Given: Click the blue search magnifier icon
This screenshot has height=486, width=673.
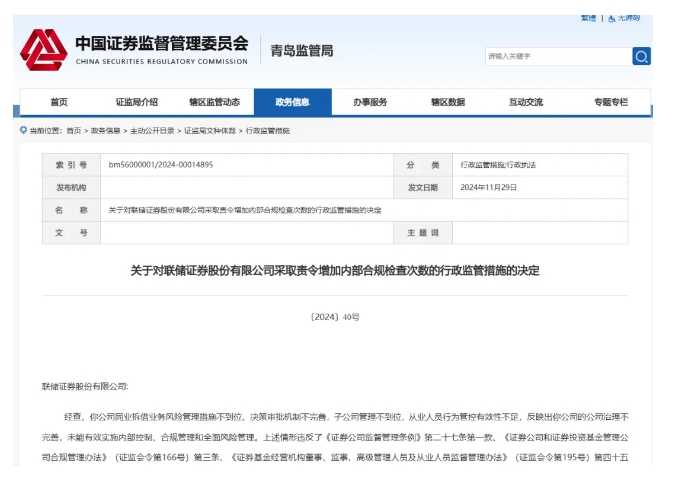Looking at the screenshot, I should (641, 56).
